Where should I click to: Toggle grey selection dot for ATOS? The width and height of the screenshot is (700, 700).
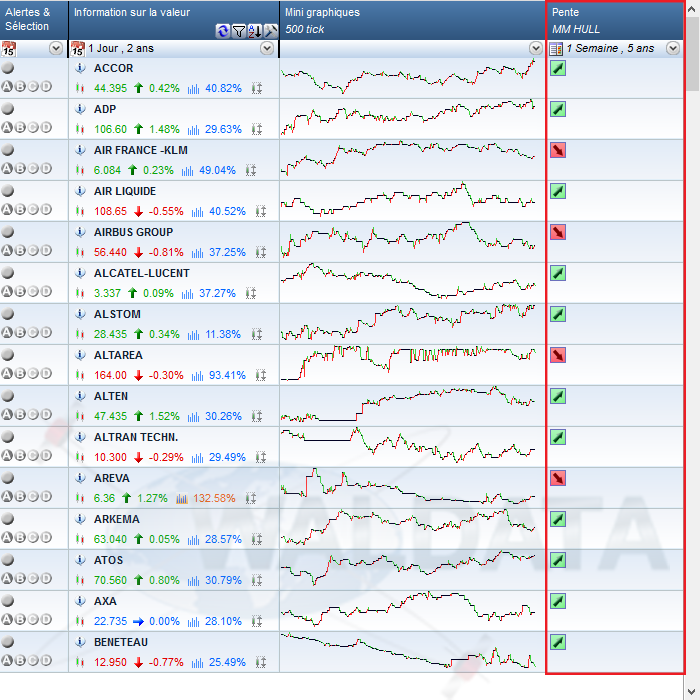pyautogui.click(x=8, y=559)
